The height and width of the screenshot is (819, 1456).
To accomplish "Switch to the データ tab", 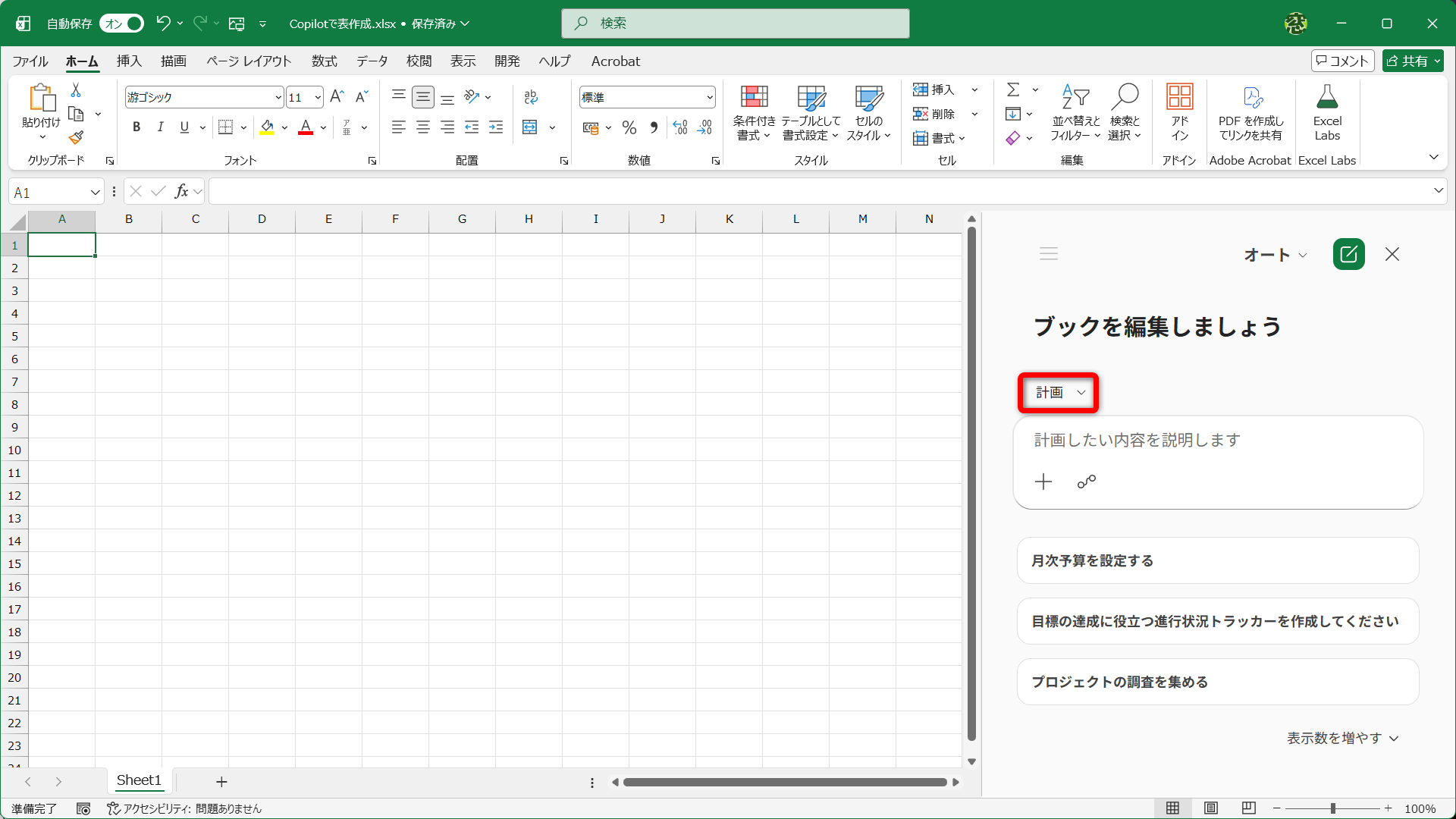I will click(x=372, y=61).
